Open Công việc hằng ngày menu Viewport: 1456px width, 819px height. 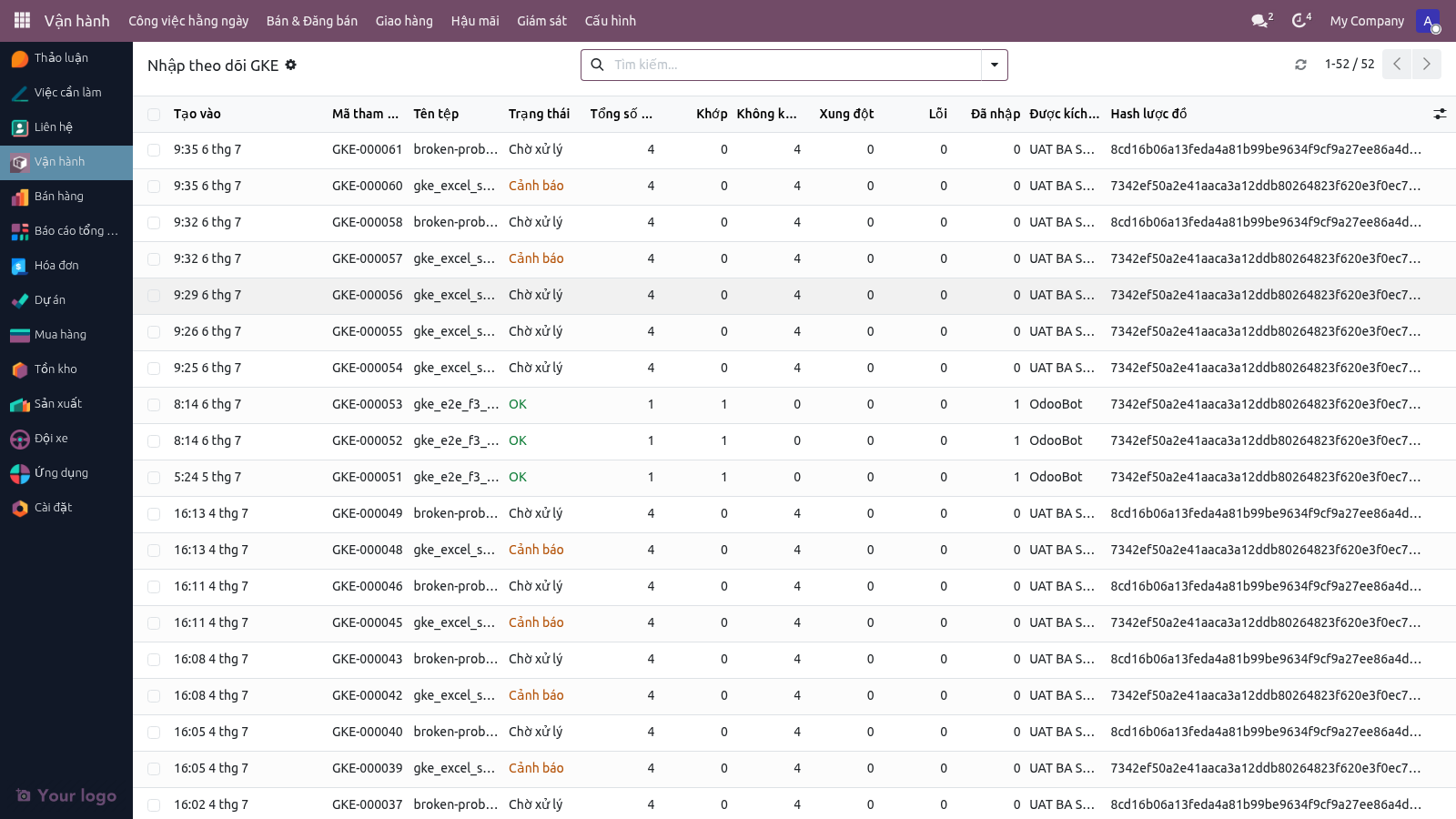188,20
